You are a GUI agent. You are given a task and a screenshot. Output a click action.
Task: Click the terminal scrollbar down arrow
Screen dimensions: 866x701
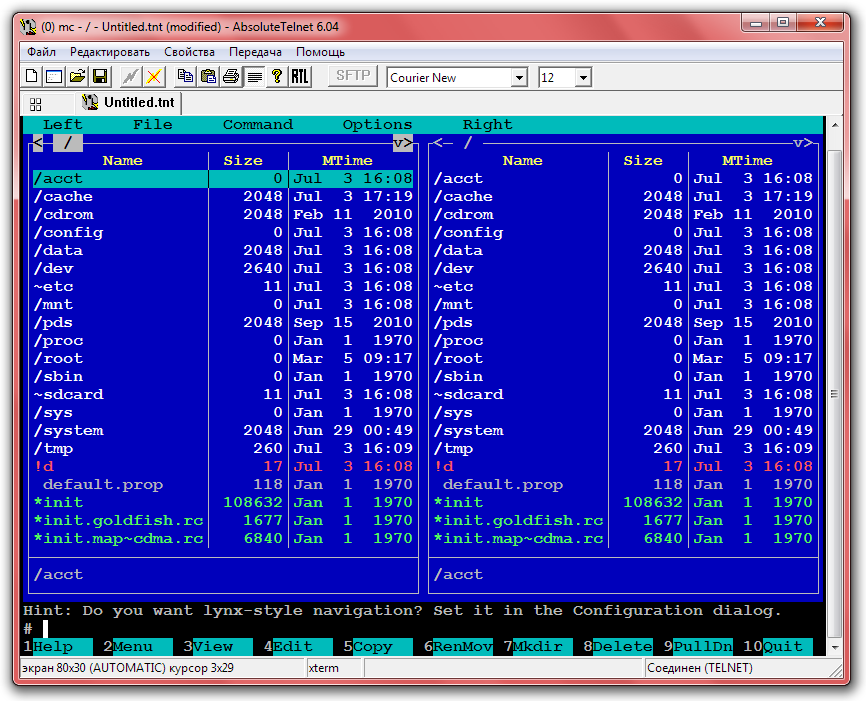(835, 647)
